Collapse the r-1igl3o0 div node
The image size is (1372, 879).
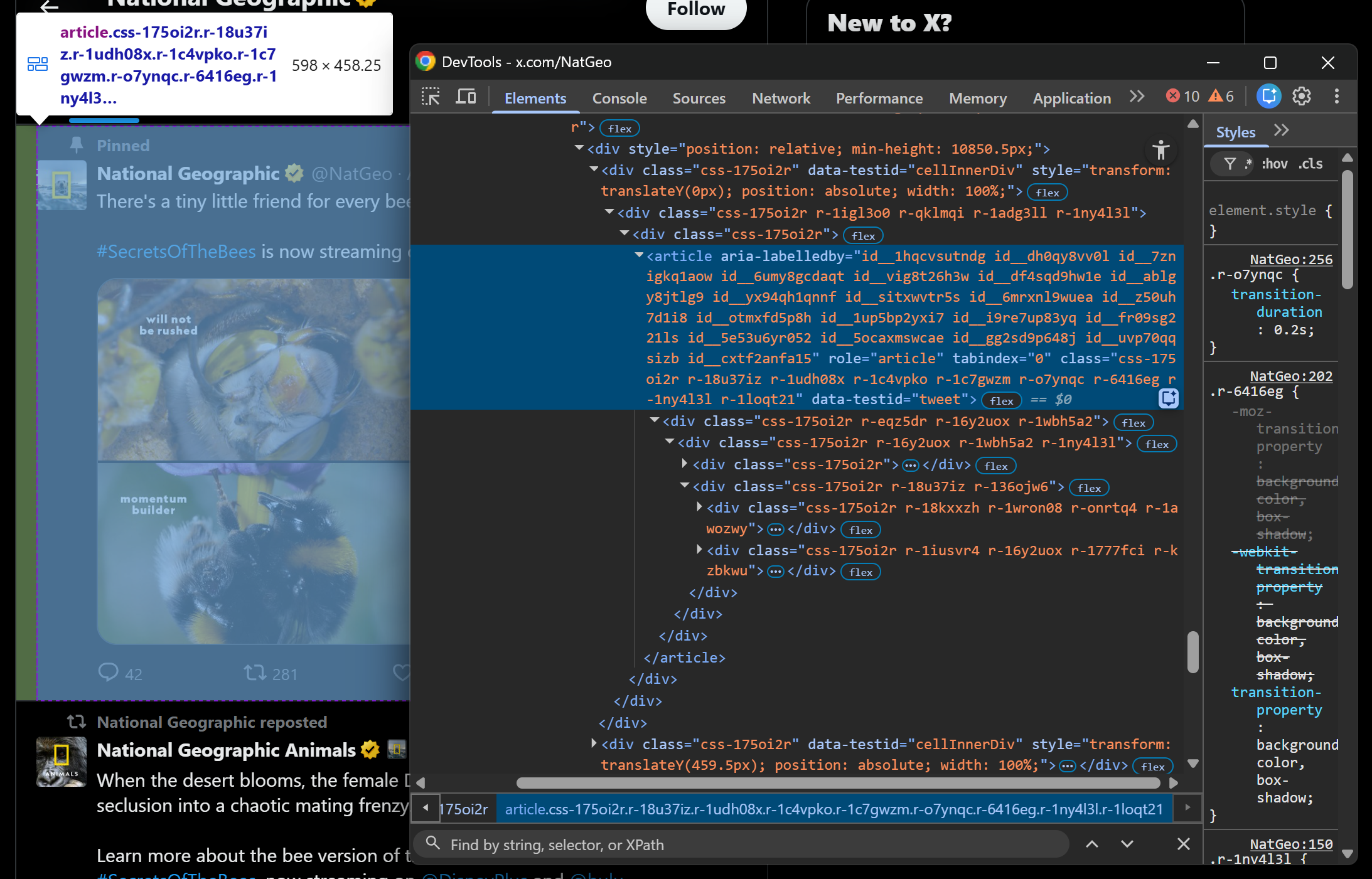point(609,212)
